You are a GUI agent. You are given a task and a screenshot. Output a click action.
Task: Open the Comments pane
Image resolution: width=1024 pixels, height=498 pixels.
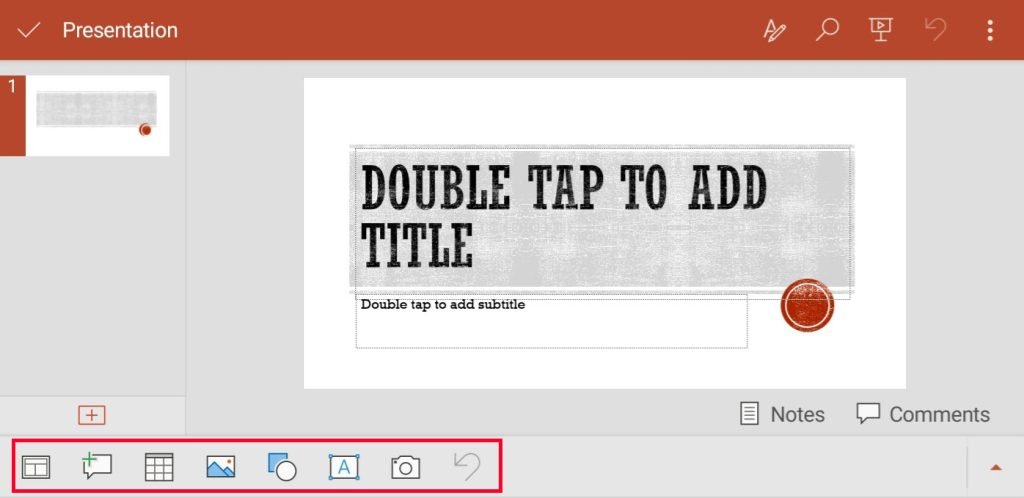tap(923, 414)
